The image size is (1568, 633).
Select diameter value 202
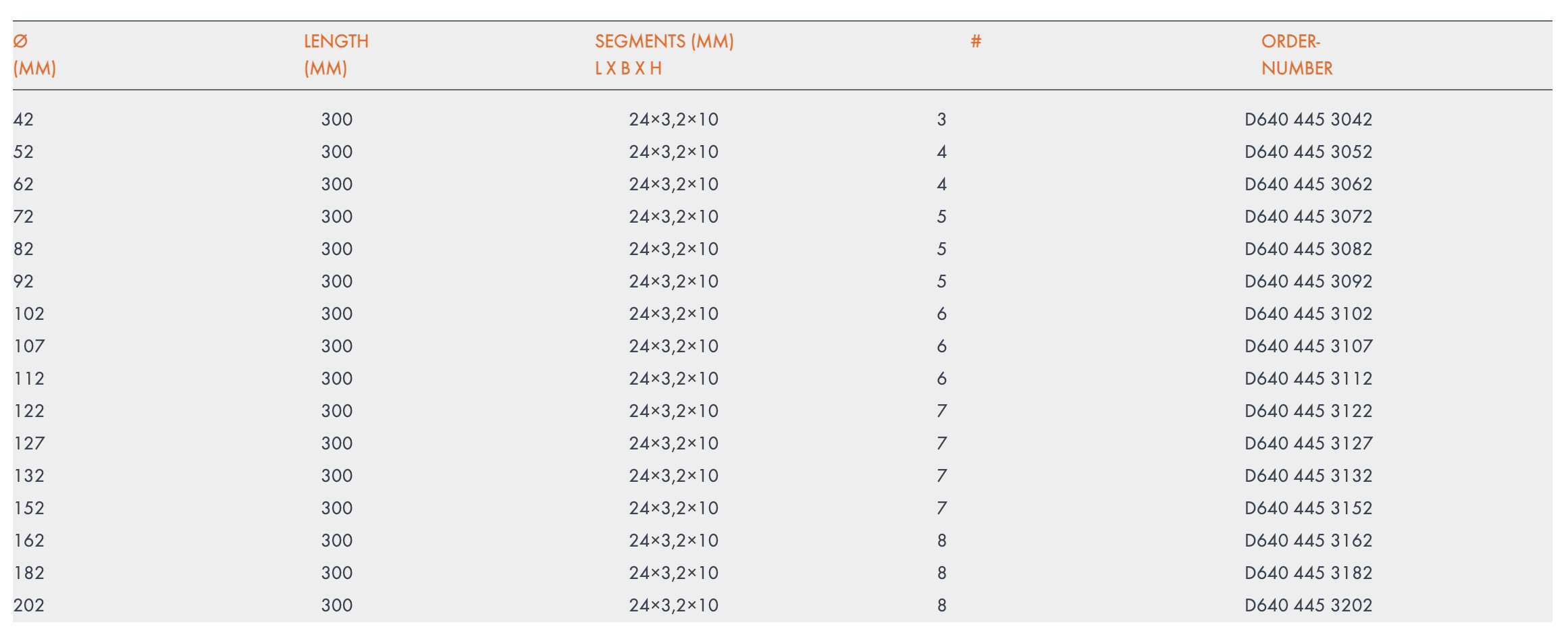29,605
